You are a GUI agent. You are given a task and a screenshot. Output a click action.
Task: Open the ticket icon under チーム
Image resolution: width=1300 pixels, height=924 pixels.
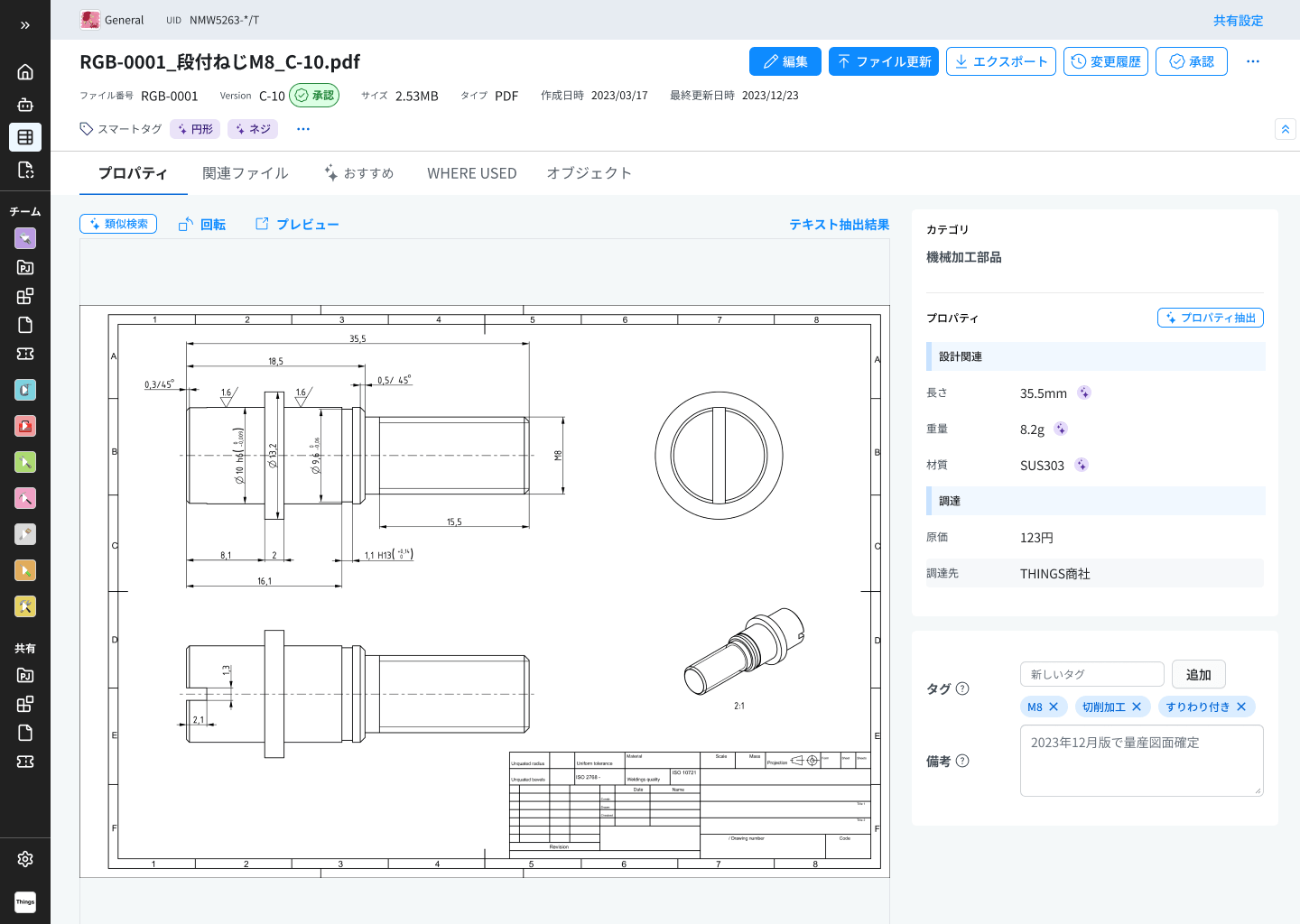[x=25, y=354]
